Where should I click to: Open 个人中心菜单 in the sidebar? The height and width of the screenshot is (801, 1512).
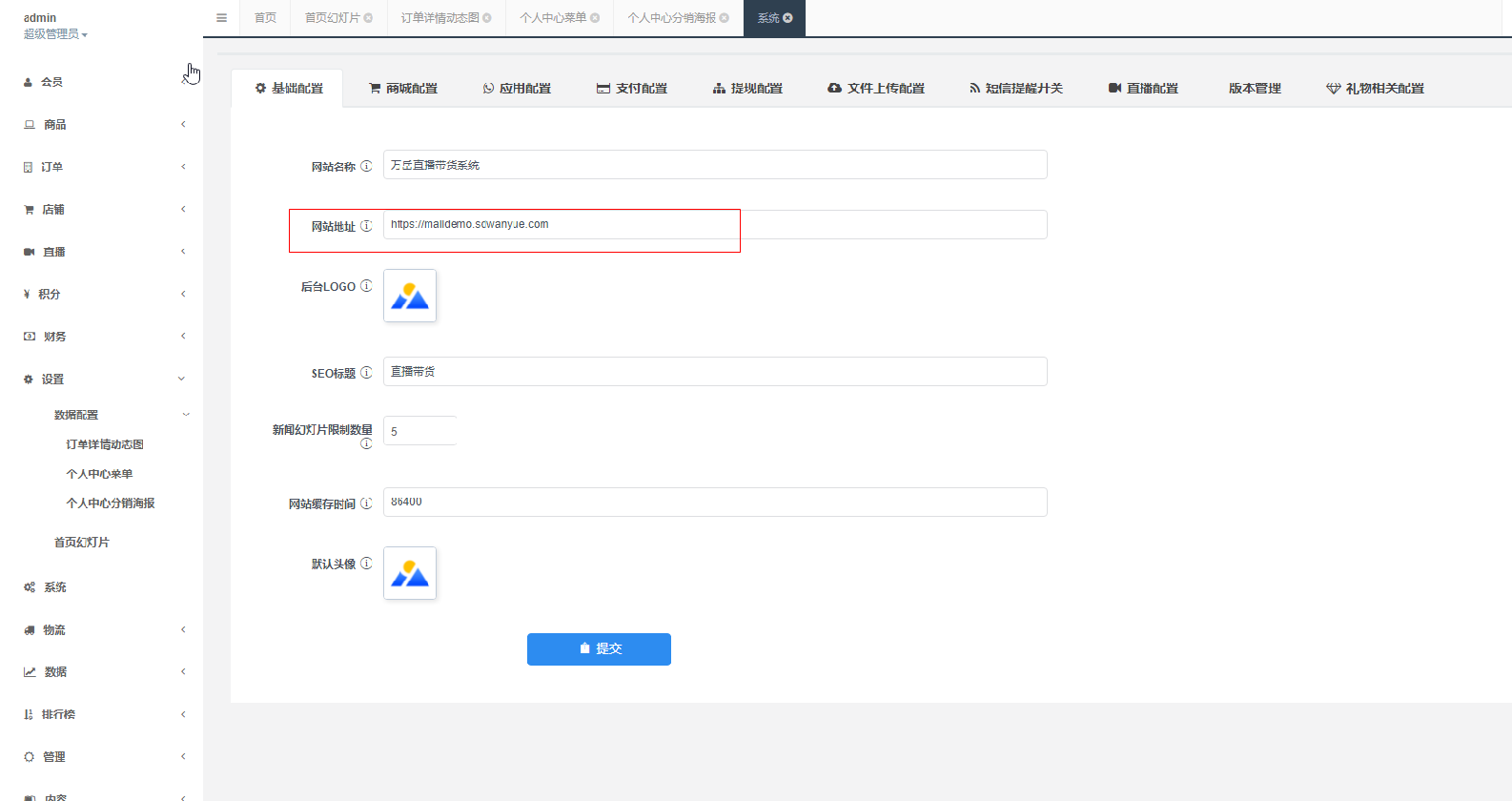click(99, 474)
